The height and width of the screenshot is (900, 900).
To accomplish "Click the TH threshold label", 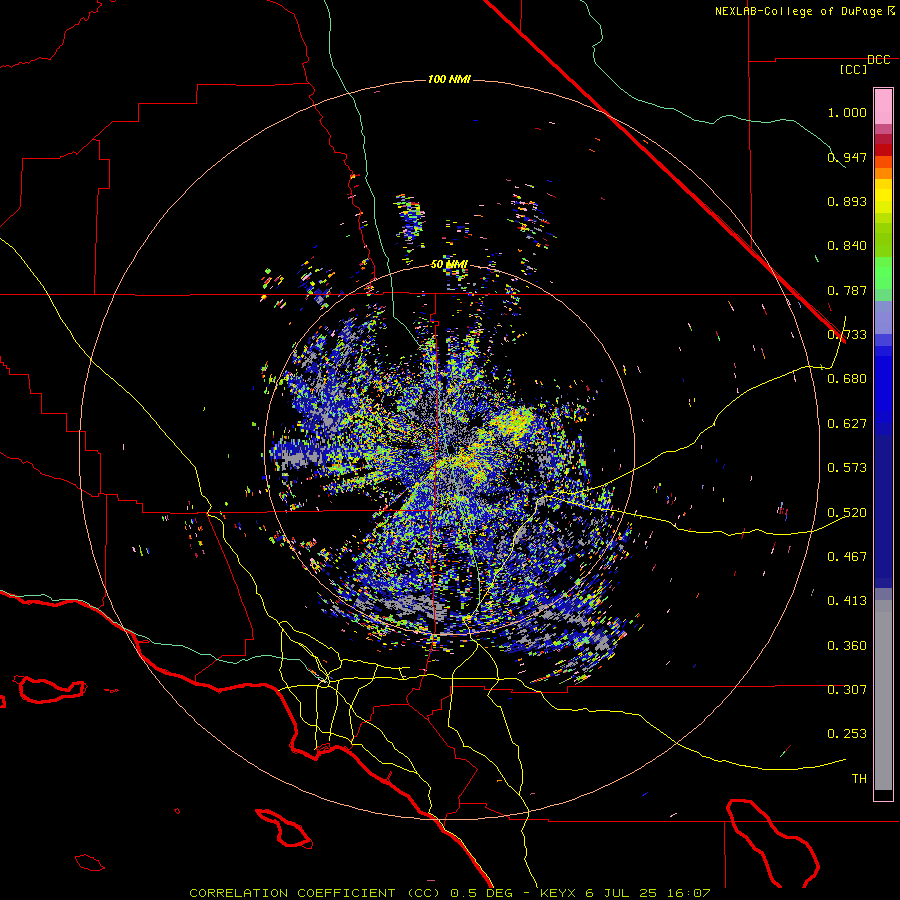I will pos(859,779).
